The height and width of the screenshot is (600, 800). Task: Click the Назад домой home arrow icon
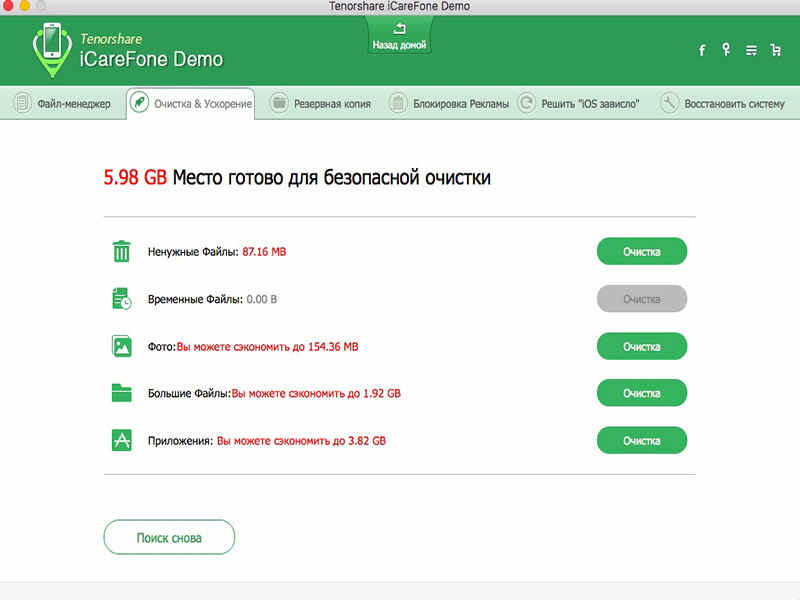click(x=399, y=29)
